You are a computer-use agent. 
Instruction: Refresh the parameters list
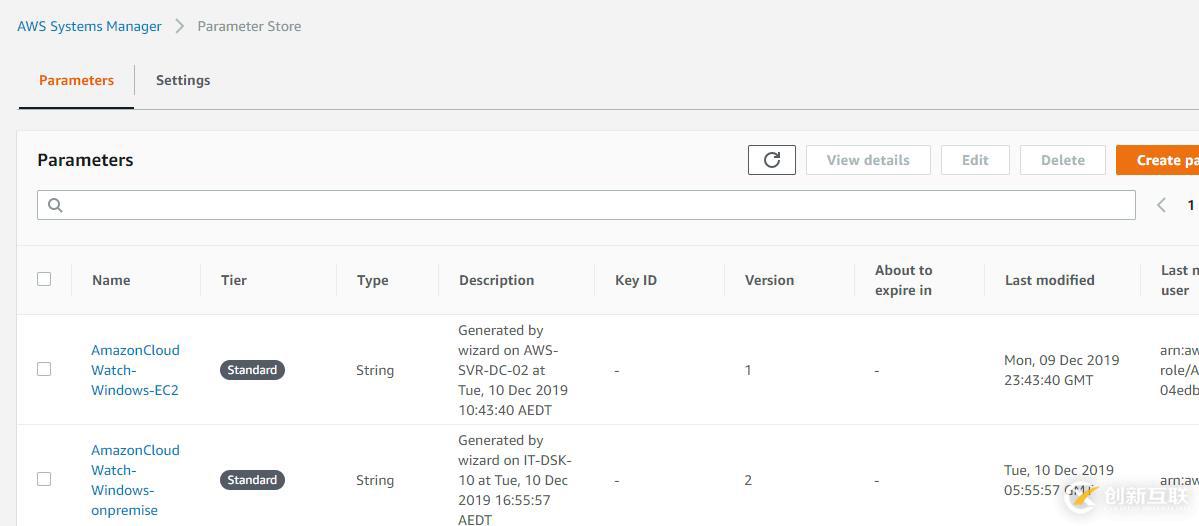[772, 160]
